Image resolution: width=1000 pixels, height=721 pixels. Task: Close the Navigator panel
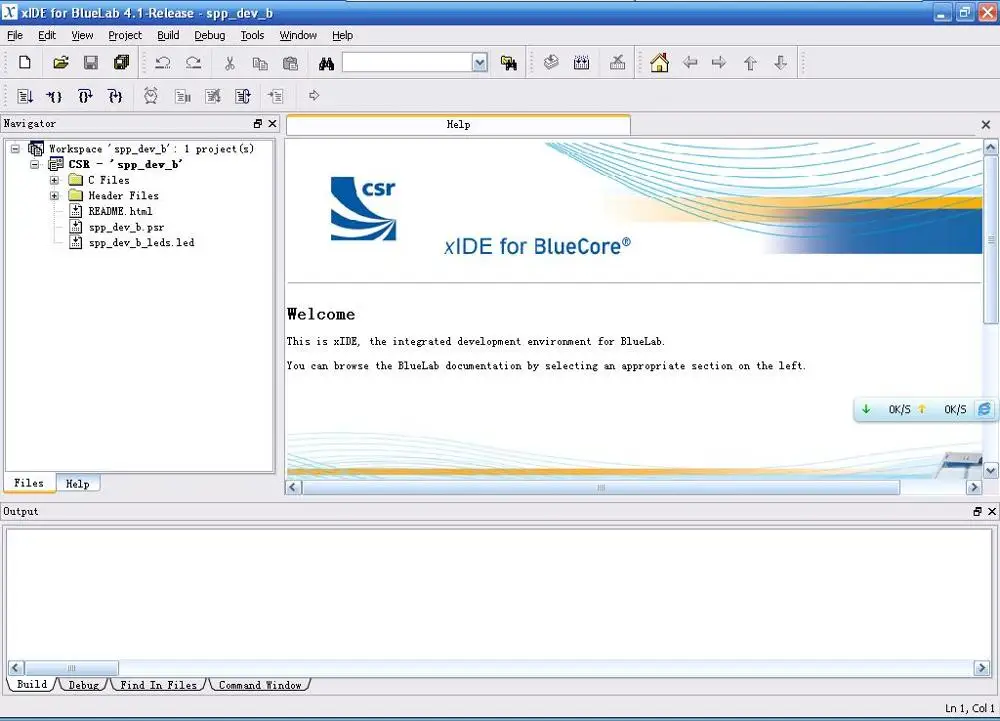[x=272, y=124]
